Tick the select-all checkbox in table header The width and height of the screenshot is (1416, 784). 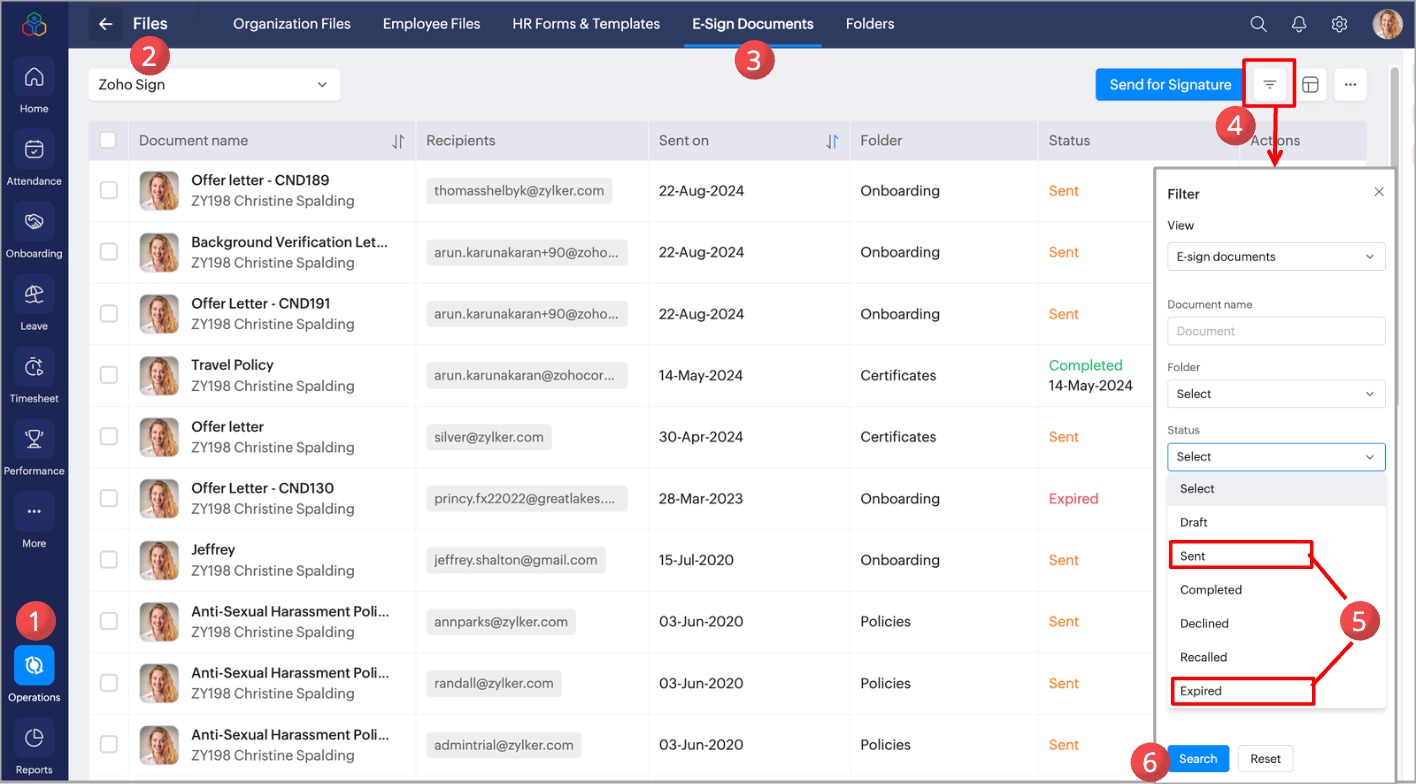pos(108,141)
